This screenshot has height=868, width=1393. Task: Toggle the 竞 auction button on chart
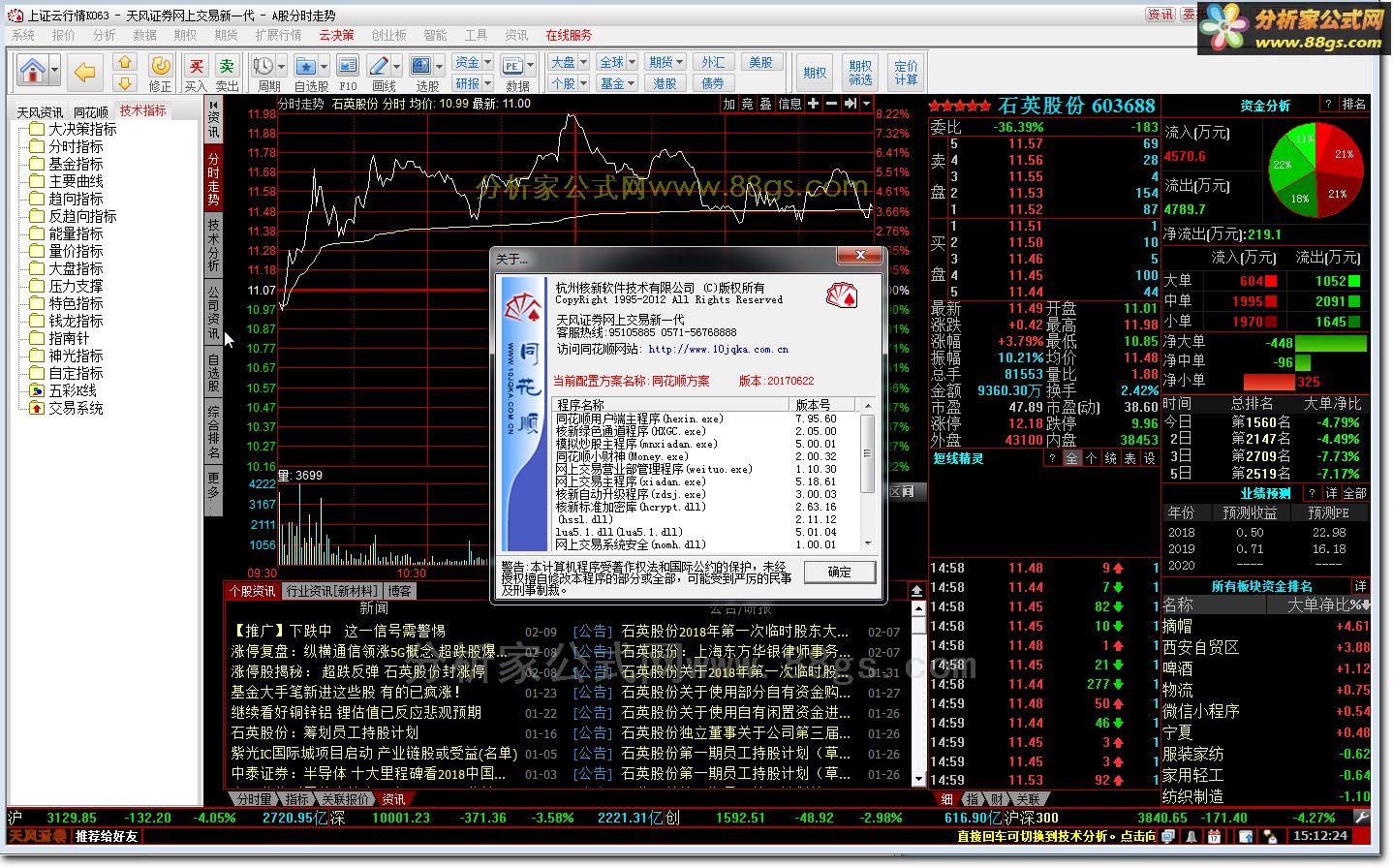748,104
